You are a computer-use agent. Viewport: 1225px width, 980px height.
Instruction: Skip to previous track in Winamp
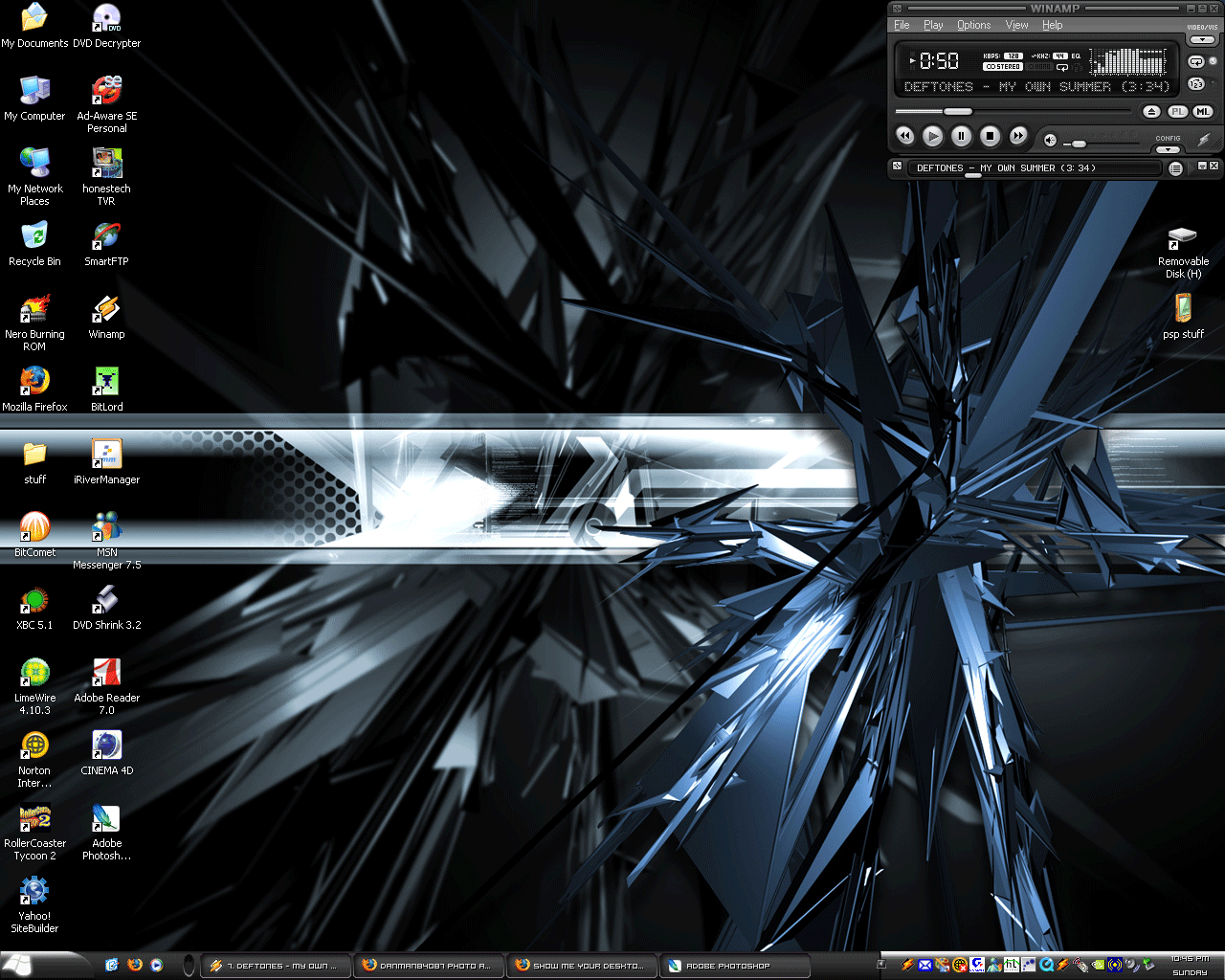point(904,136)
